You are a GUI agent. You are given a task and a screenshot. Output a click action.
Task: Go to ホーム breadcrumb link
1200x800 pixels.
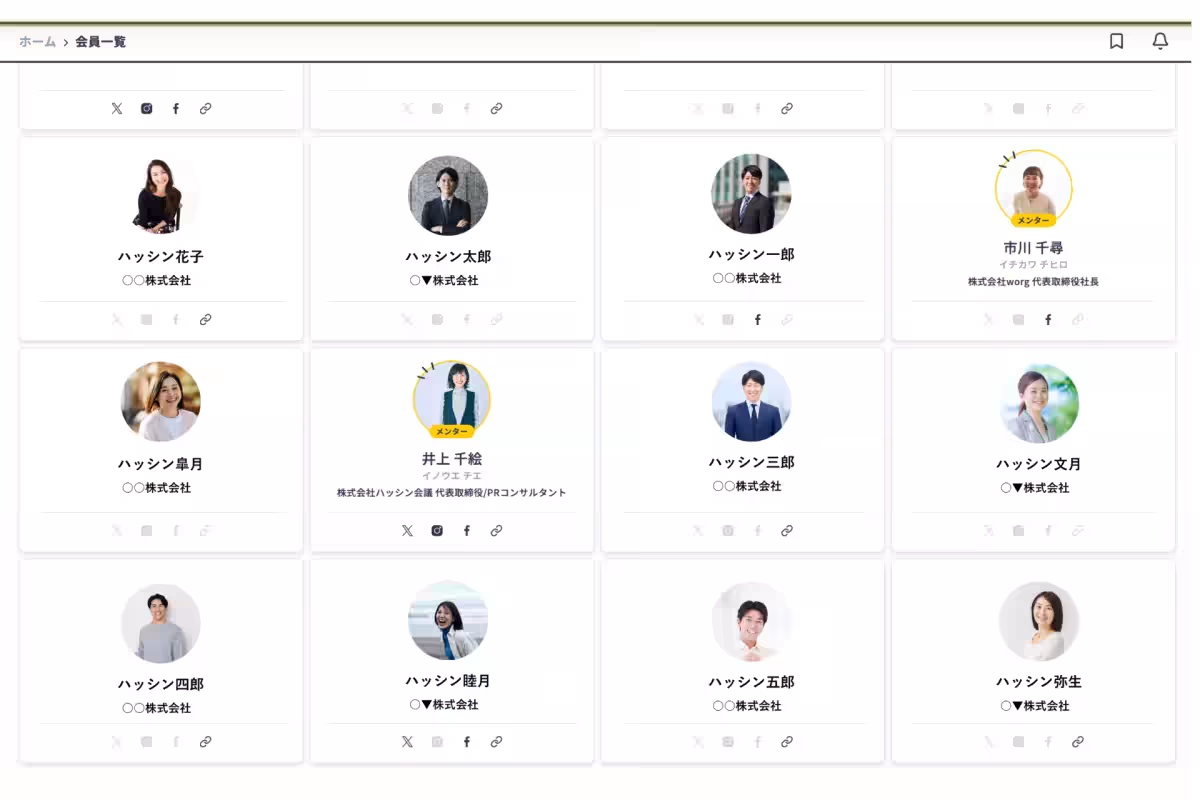[x=37, y=42]
